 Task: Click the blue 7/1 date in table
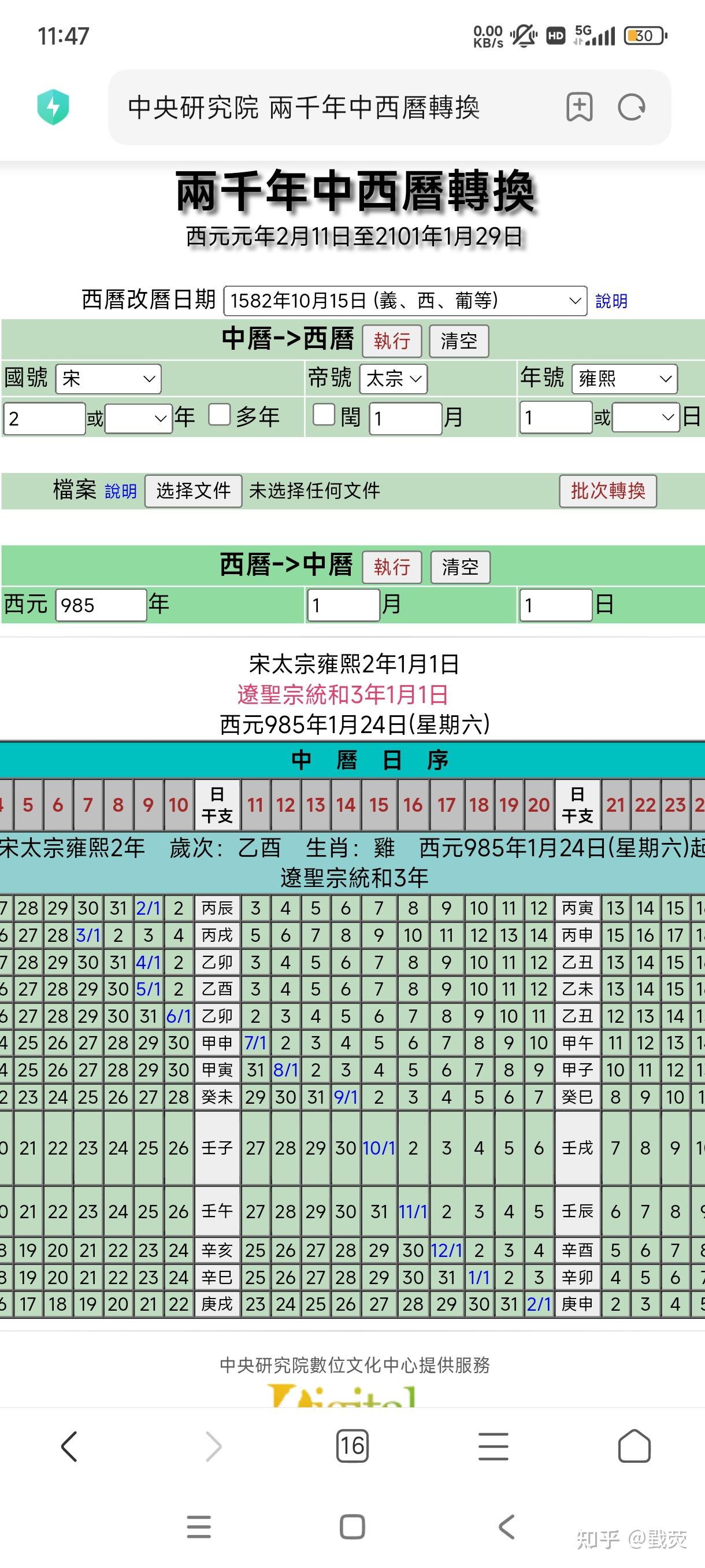pyautogui.click(x=255, y=1042)
